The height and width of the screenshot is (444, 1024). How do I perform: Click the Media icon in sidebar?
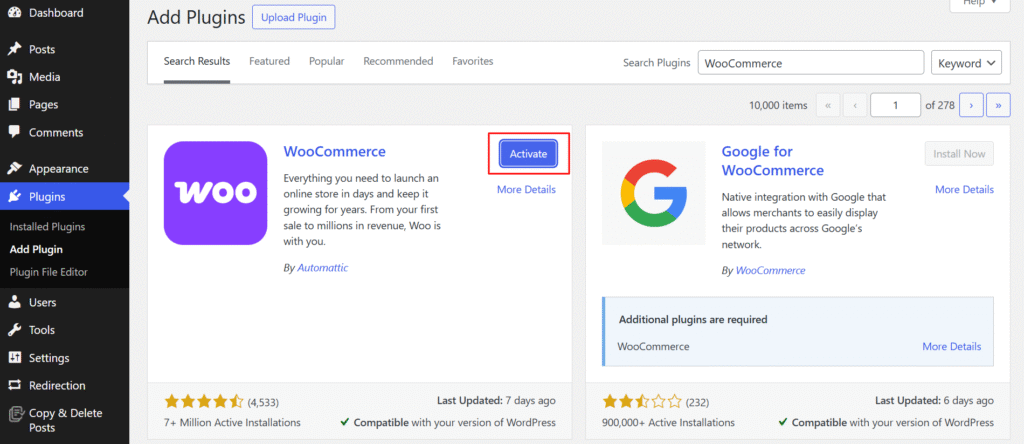[14, 77]
